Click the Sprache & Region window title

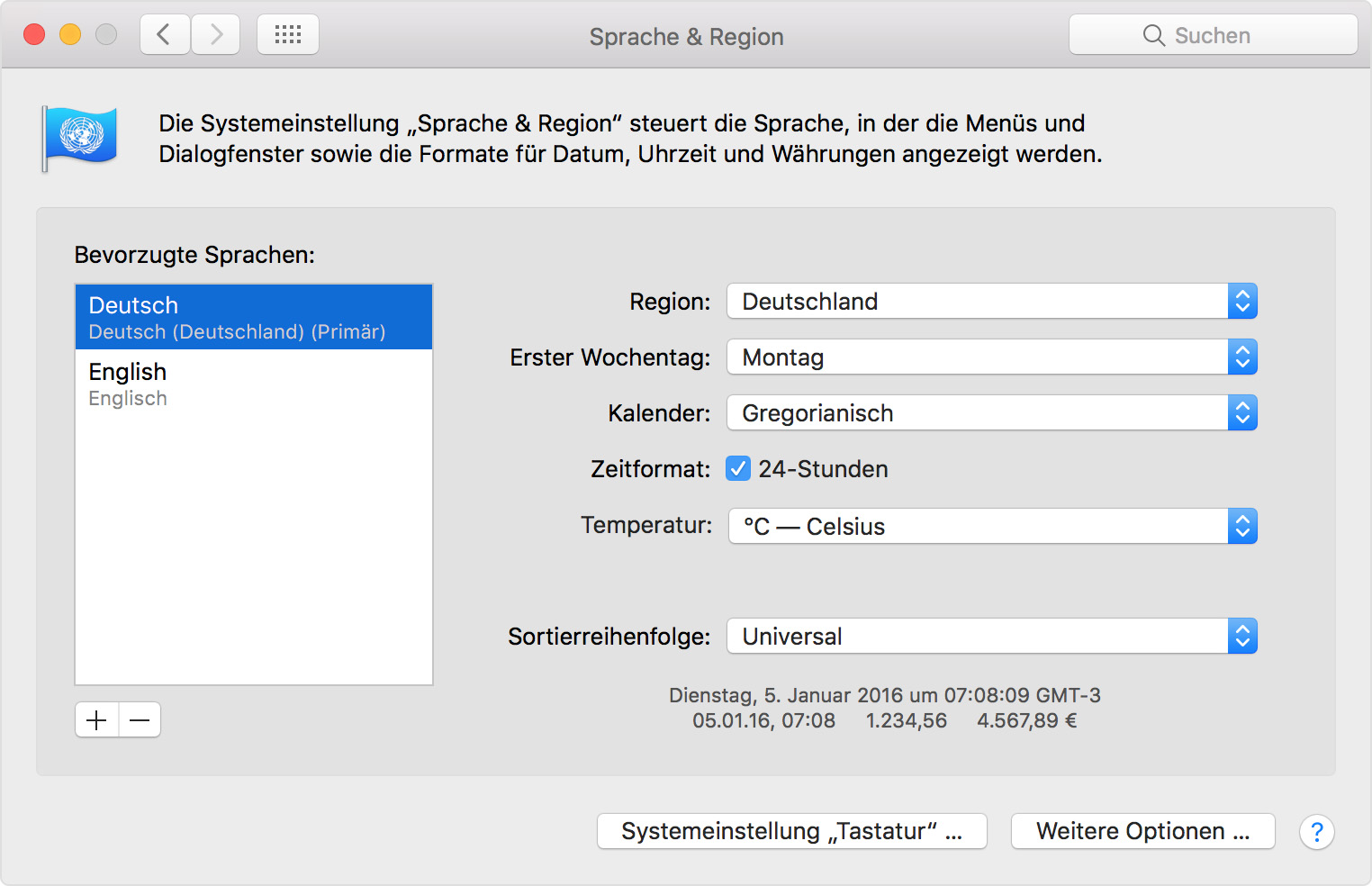686,37
